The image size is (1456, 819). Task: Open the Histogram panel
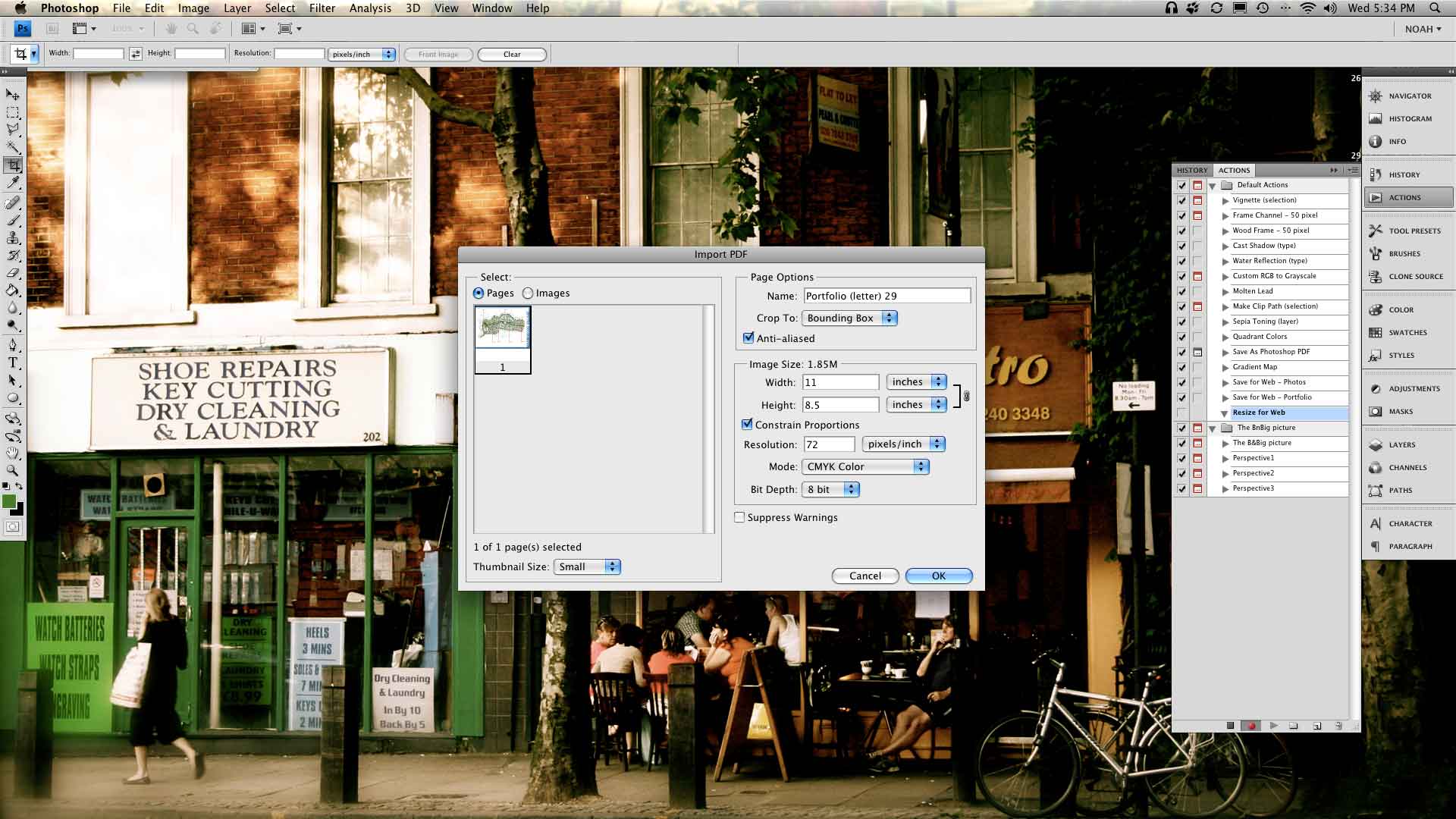[x=1408, y=118]
